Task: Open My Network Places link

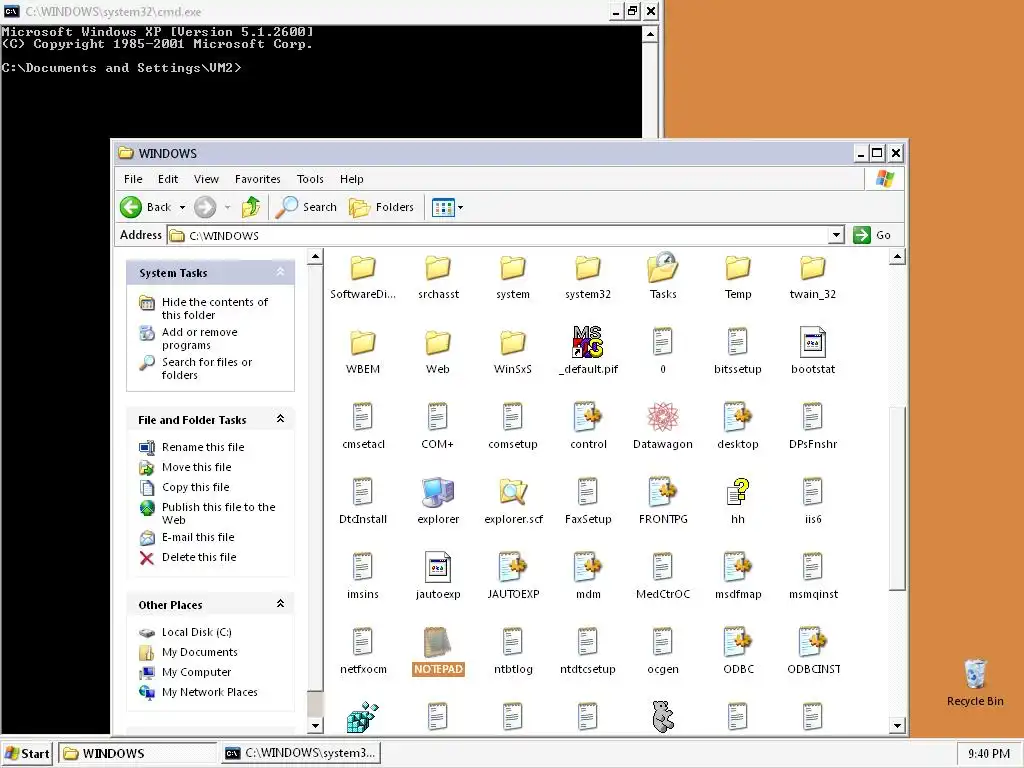Action: point(210,692)
